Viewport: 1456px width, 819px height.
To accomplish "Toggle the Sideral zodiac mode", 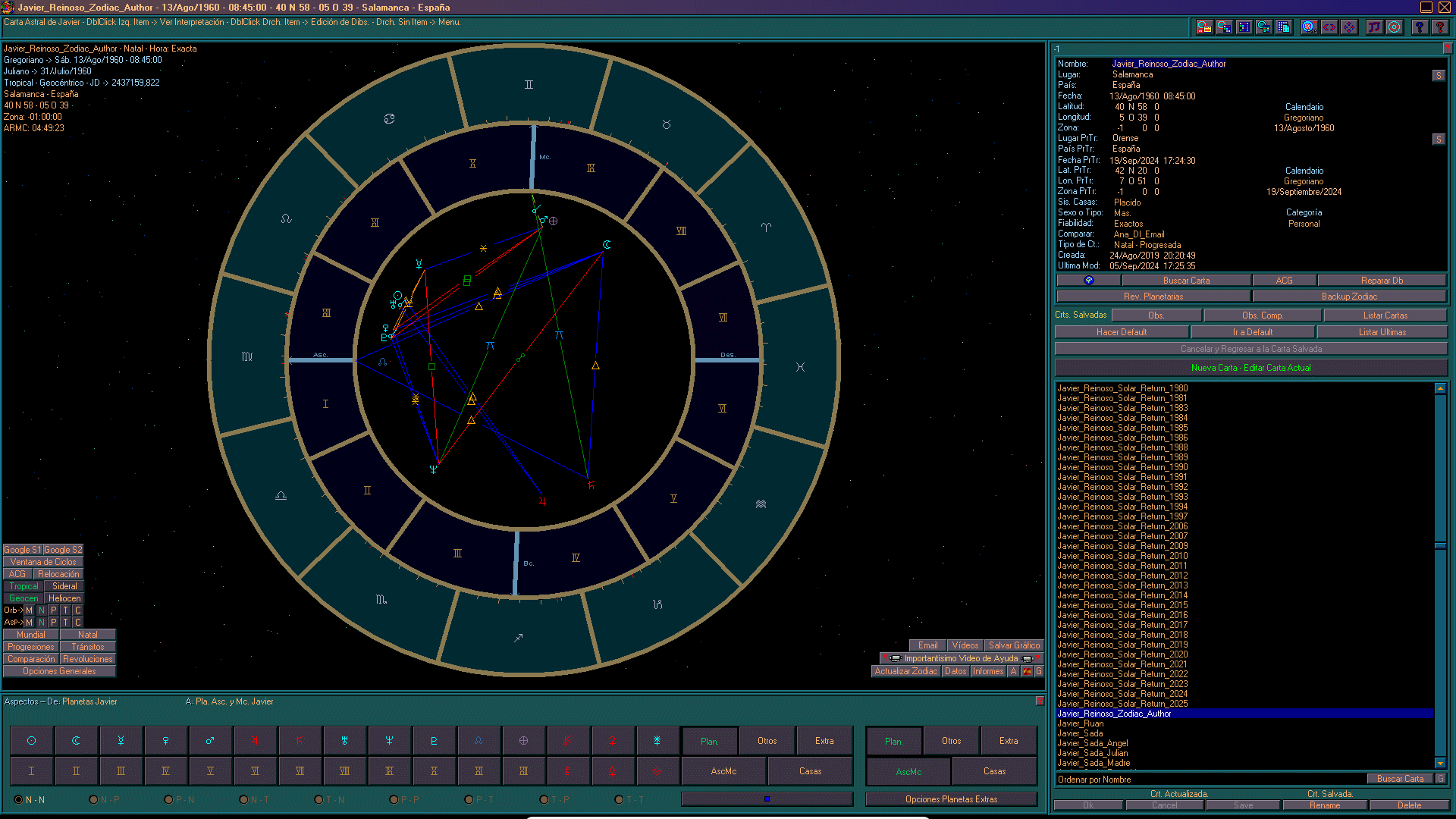I will [64, 586].
